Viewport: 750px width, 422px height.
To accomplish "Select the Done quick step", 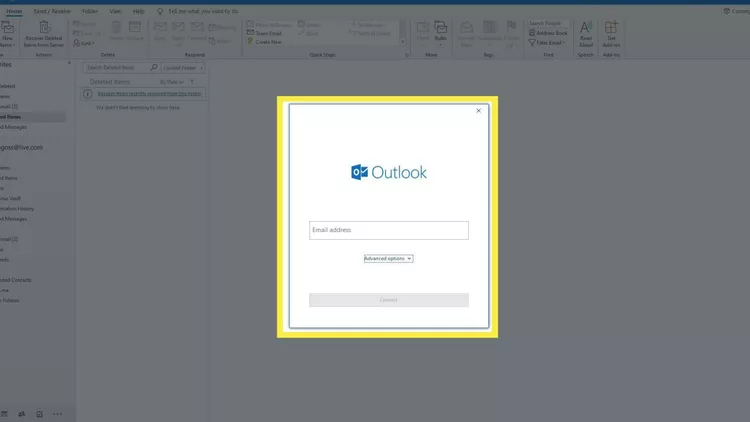I will coord(308,33).
